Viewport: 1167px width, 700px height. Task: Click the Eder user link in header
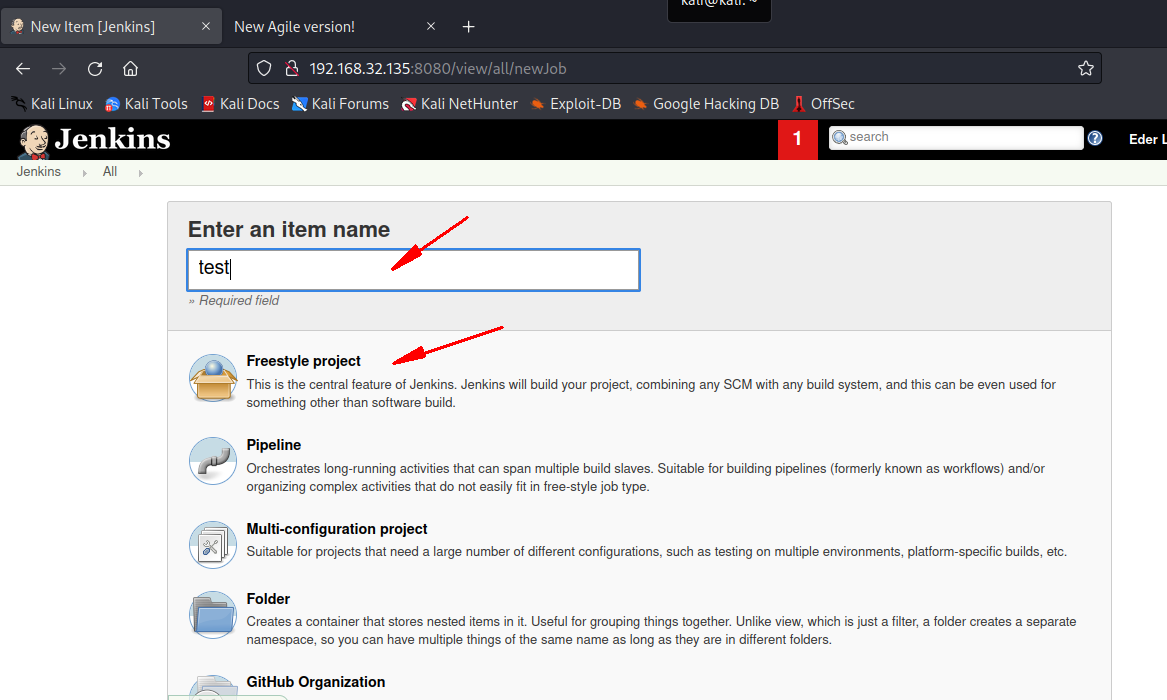tap(1148, 139)
